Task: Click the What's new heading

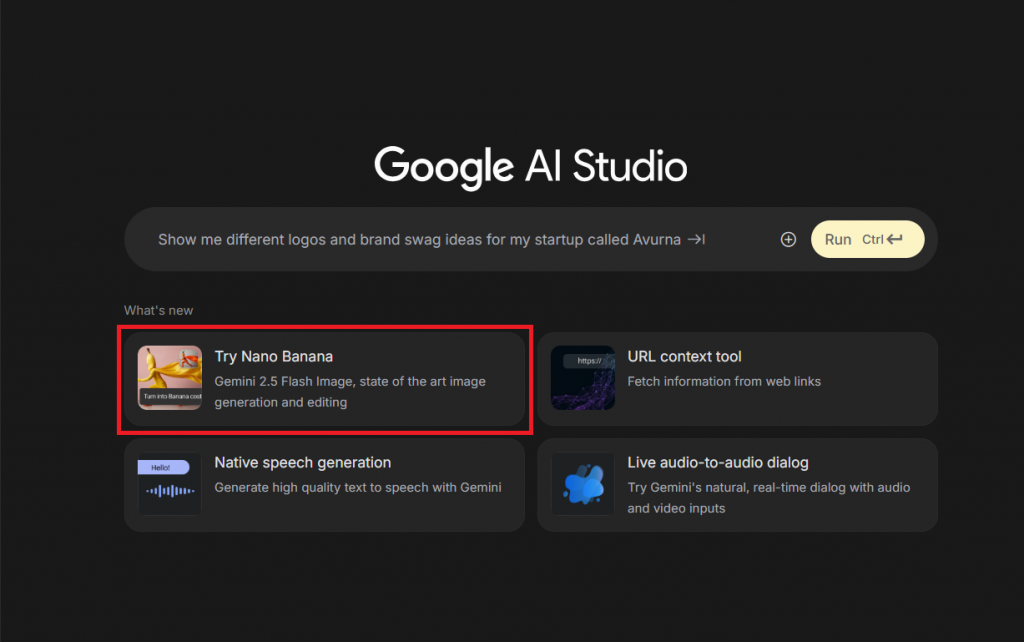Action: pyautogui.click(x=159, y=311)
